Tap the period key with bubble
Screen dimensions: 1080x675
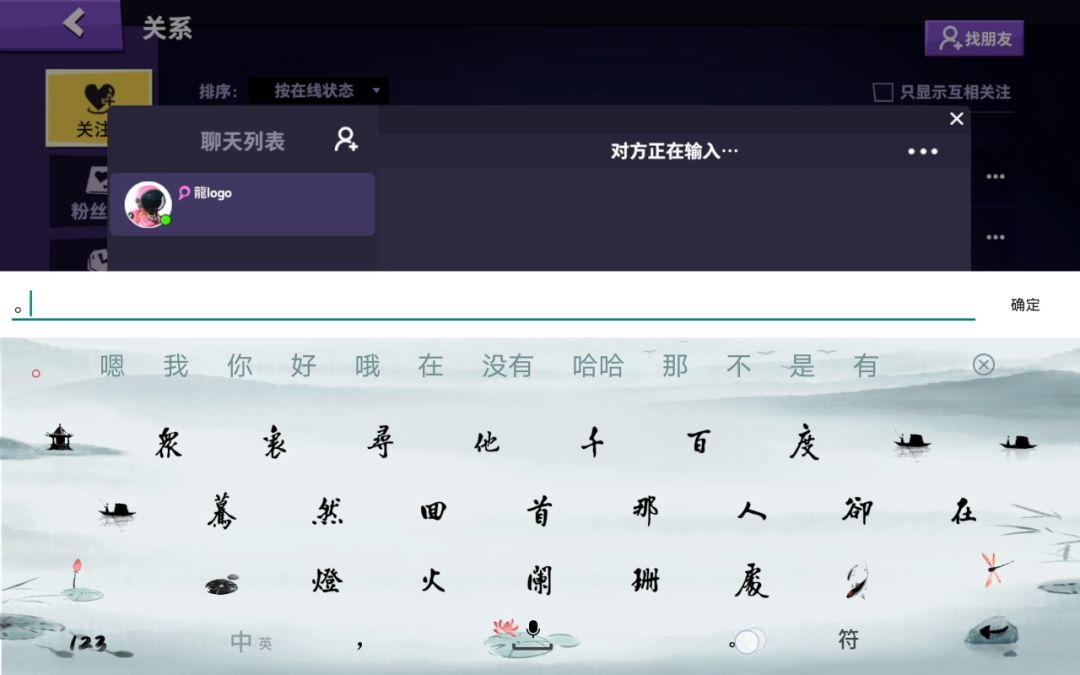point(746,641)
